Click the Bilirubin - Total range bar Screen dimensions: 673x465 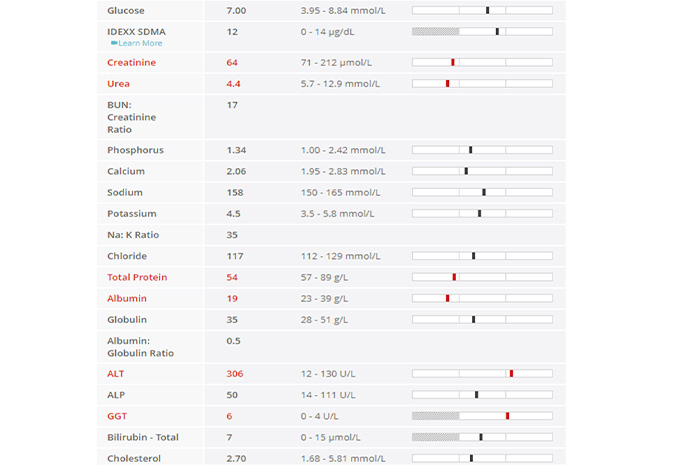coord(482,437)
